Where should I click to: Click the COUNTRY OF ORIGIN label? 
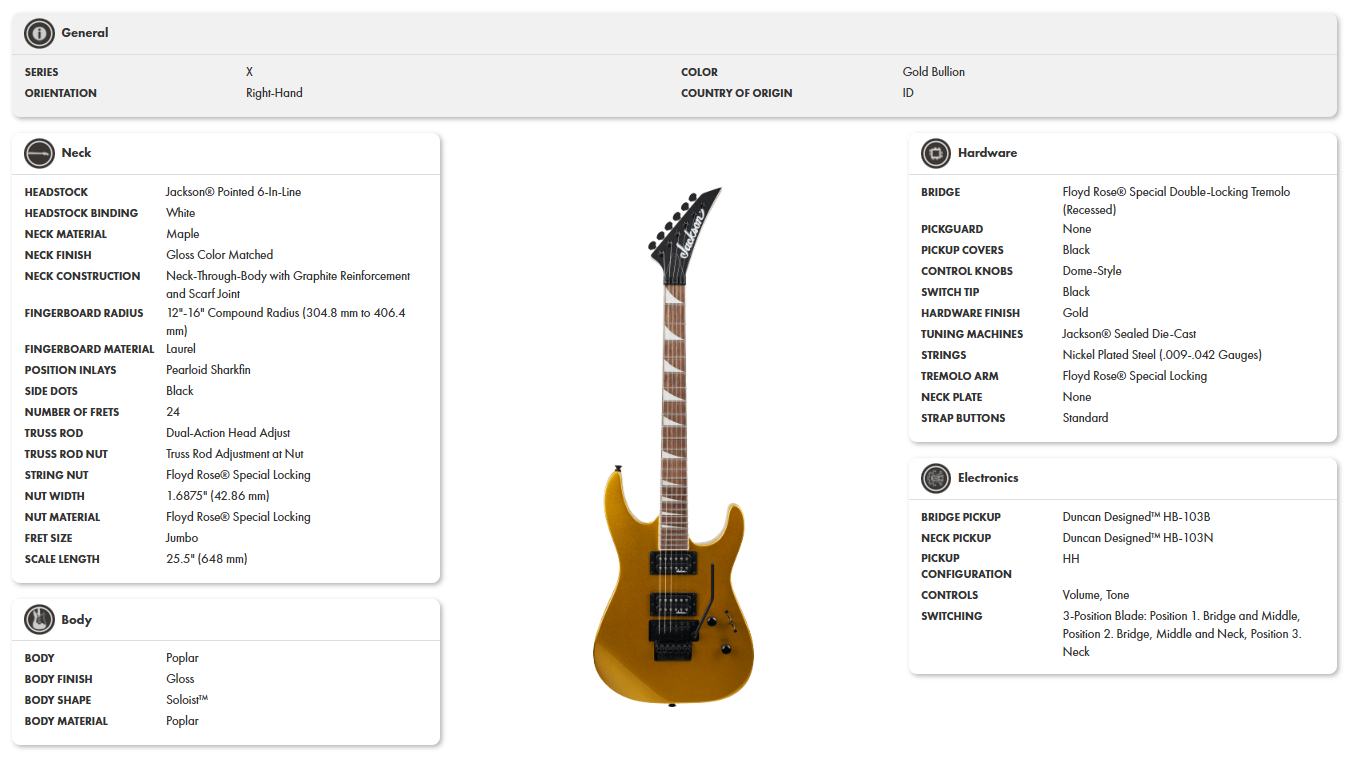pyautogui.click(x=737, y=93)
